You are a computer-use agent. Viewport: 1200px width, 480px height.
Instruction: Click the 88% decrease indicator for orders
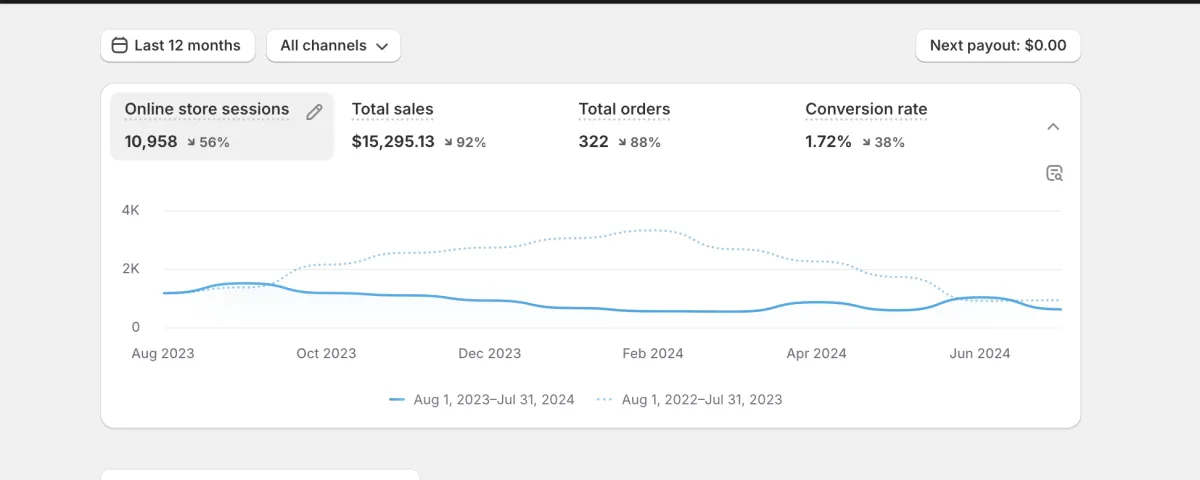[x=639, y=142]
